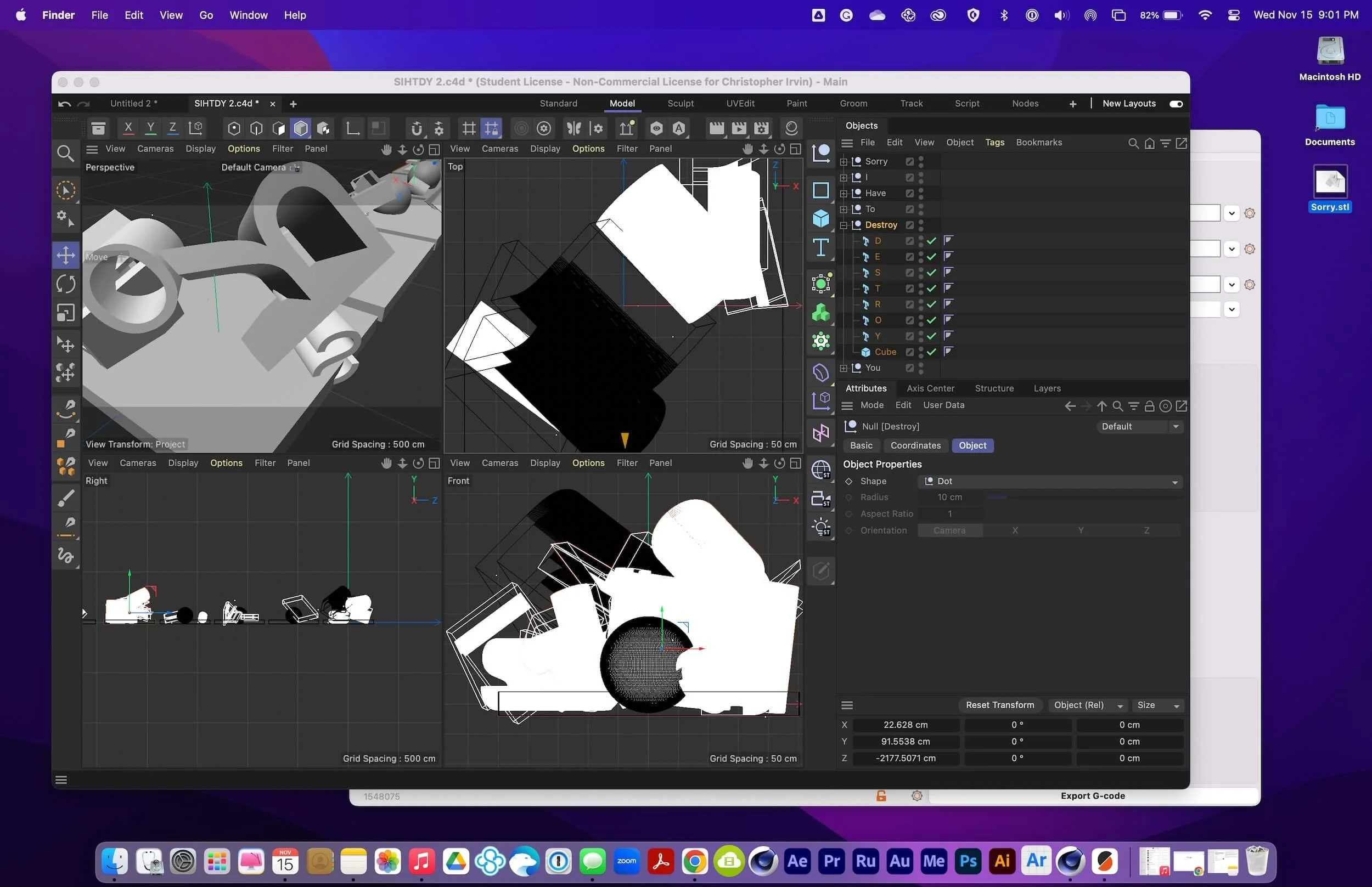Screen dimensions: 1372x887
Task: Select the Move tool in left toolbar
Action: coord(66,255)
